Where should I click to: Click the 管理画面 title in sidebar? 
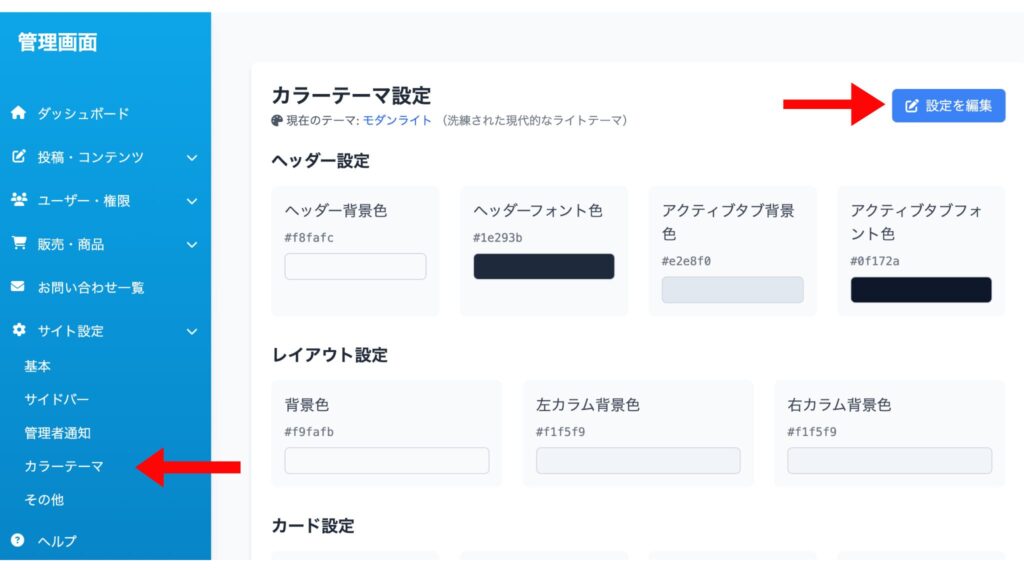click(57, 43)
